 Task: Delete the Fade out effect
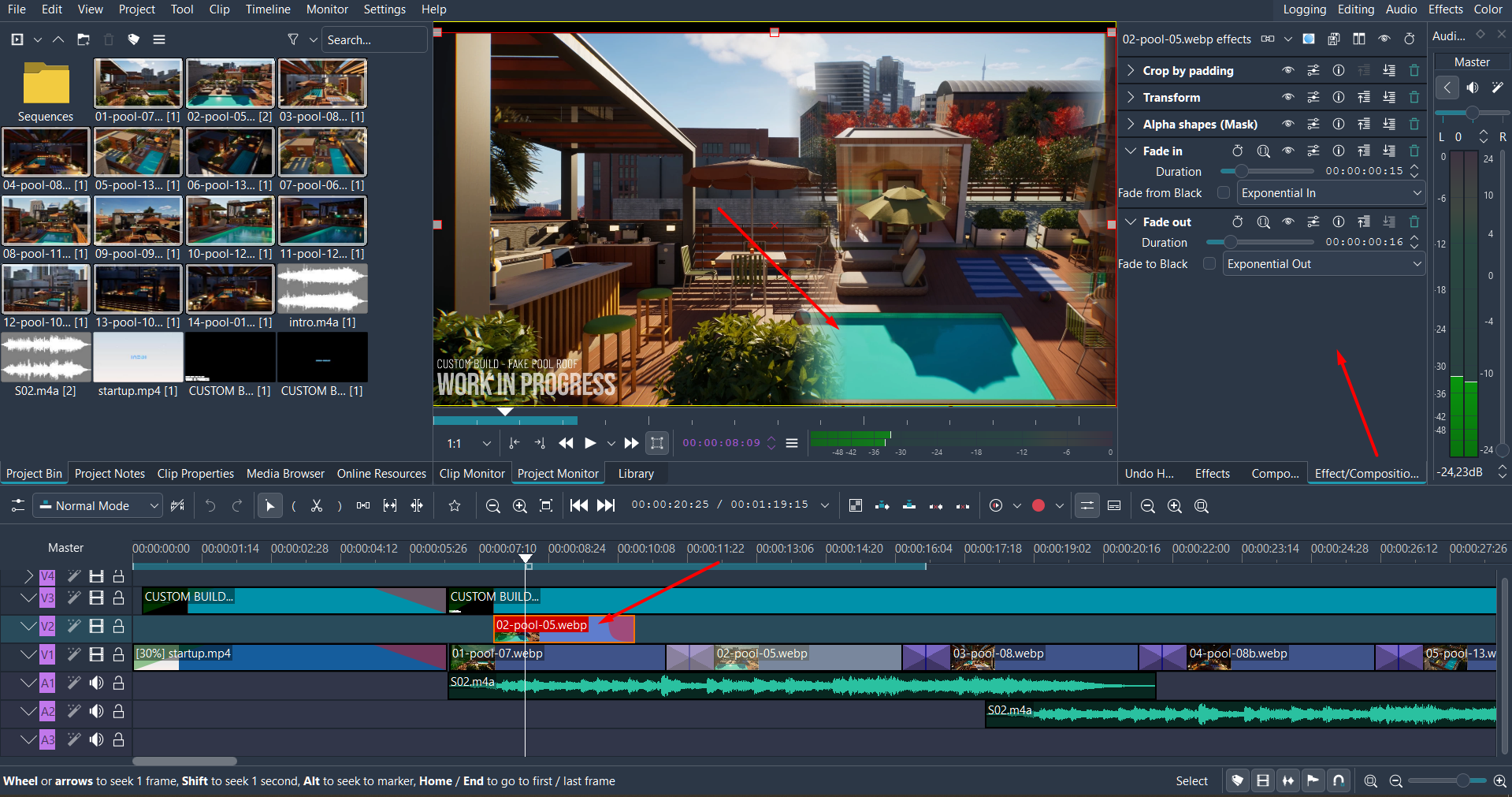tap(1414, 222)
